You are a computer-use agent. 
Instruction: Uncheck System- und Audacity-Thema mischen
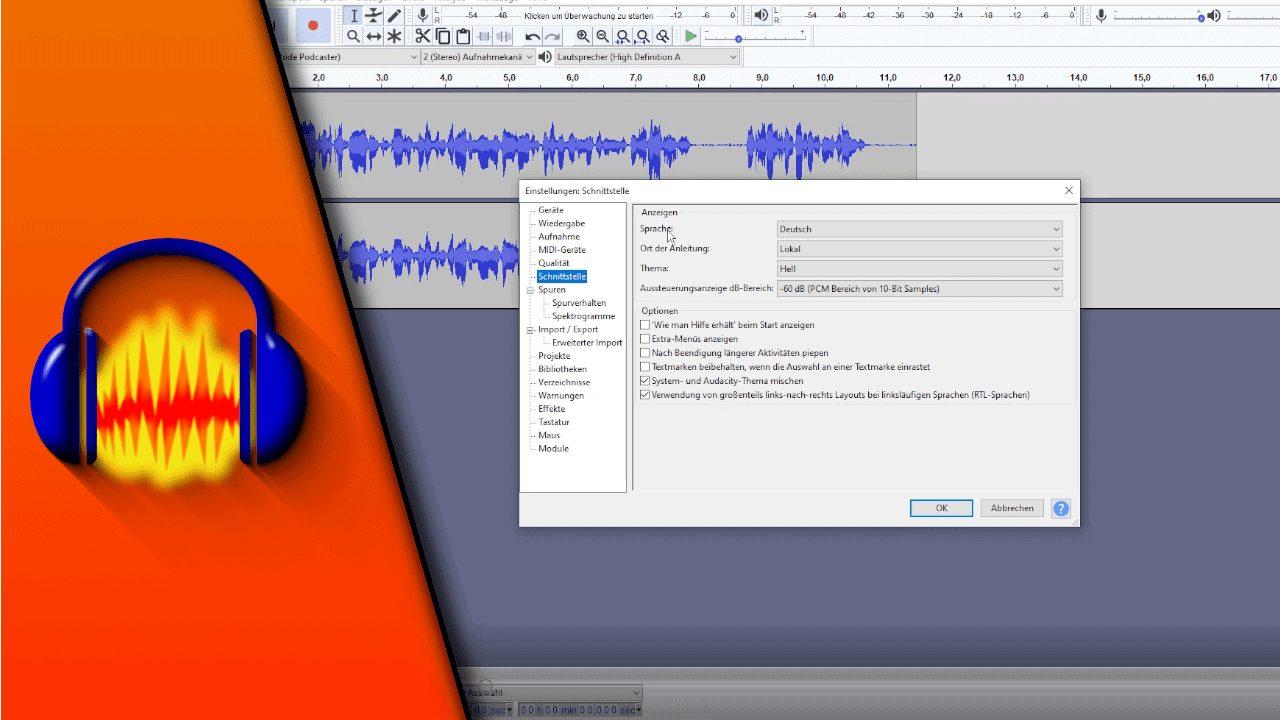point(645,381)
